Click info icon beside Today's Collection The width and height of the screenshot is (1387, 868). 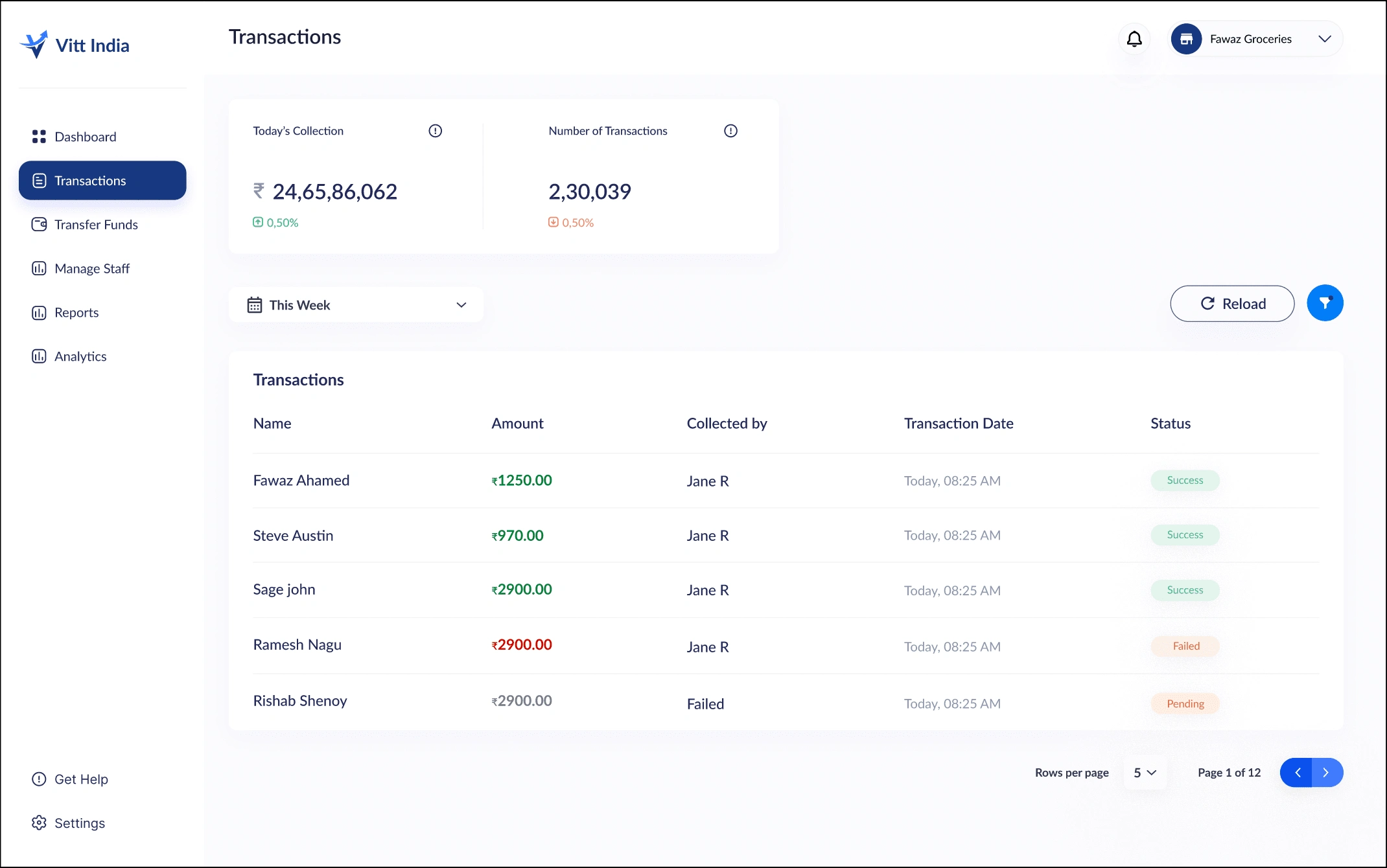click(x=436, y=131)
